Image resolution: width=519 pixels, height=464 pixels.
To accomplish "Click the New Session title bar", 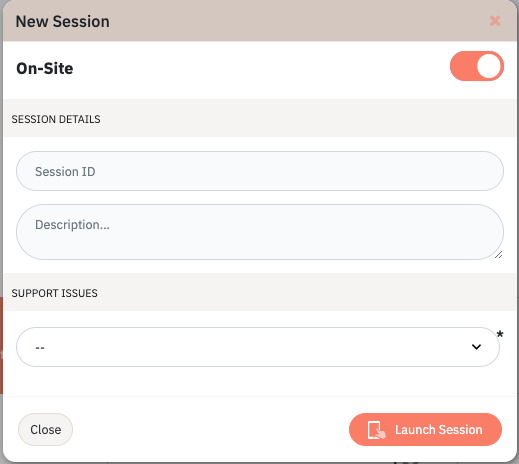I will point(260,21).
